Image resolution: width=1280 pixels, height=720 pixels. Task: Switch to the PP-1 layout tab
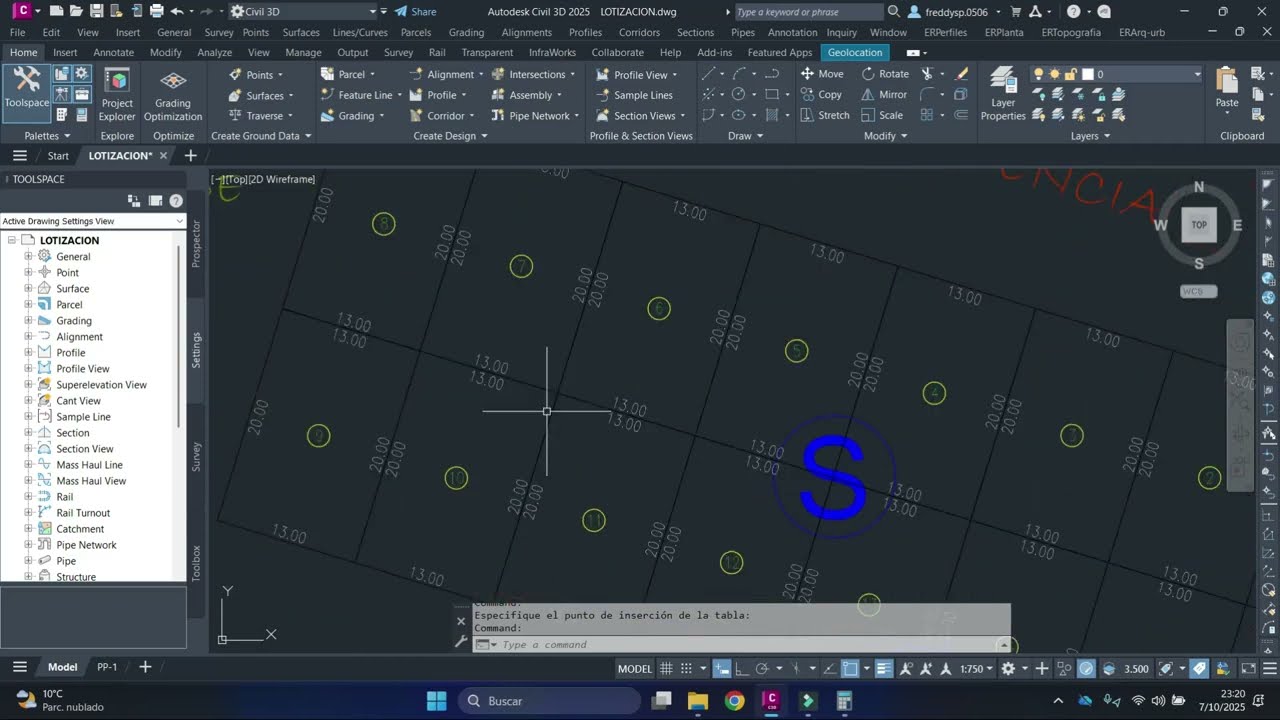tap(107, 667)
